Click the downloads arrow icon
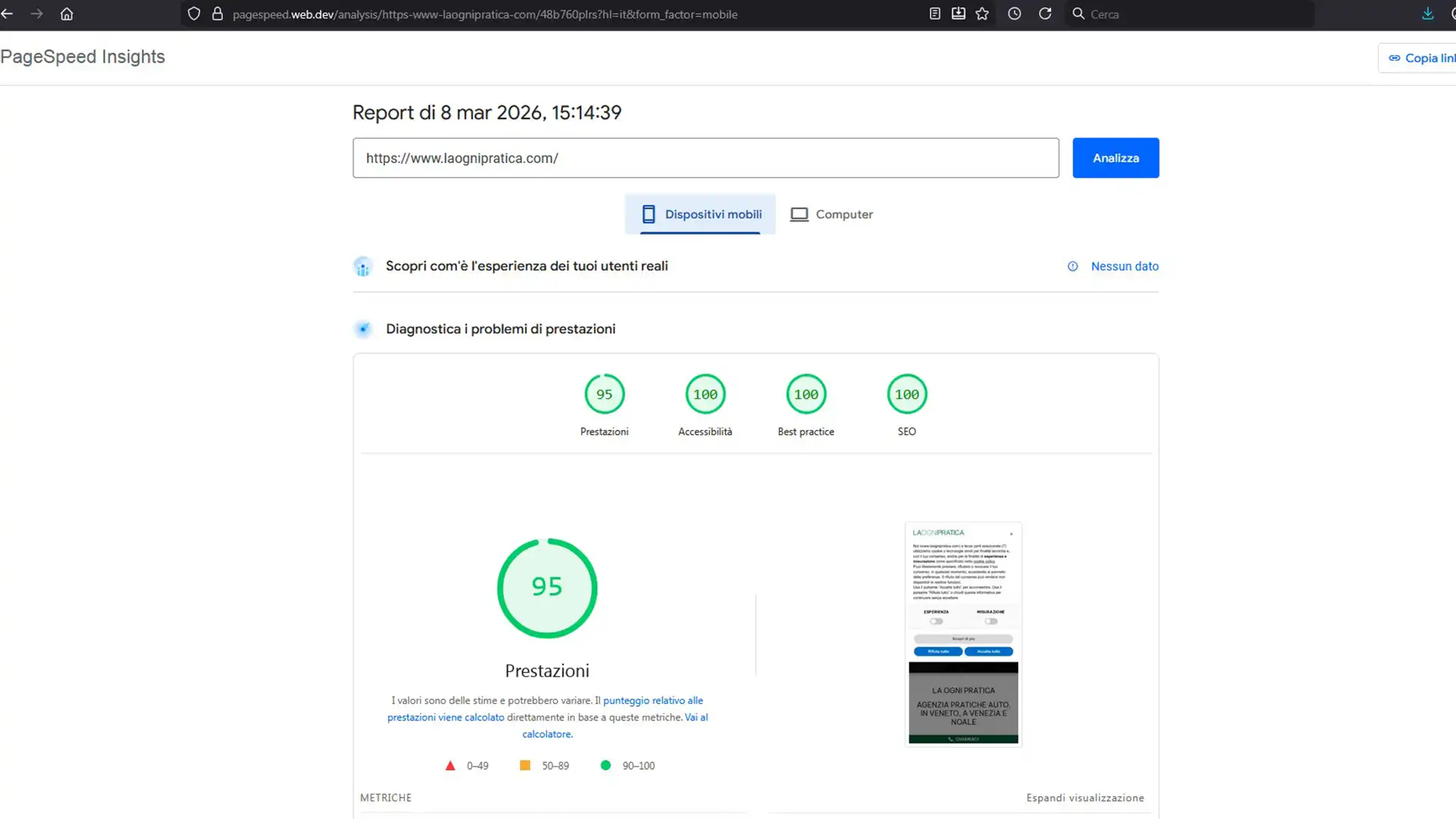This screenshot has height=819, width=1456. (x=1427, y=14)
